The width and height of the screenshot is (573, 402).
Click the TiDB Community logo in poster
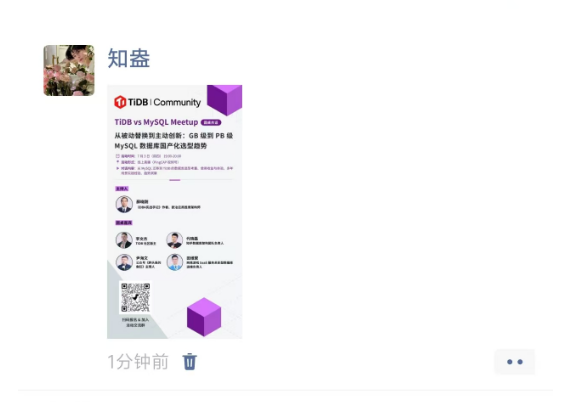(158, 102)
